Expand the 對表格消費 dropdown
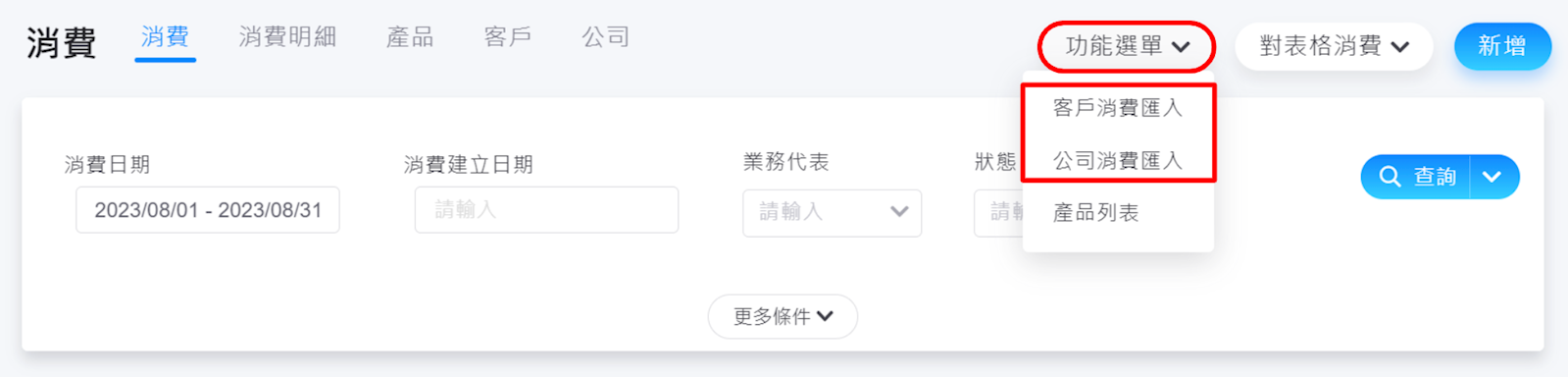1568x377 pixels. click(x=1334, y=46)
